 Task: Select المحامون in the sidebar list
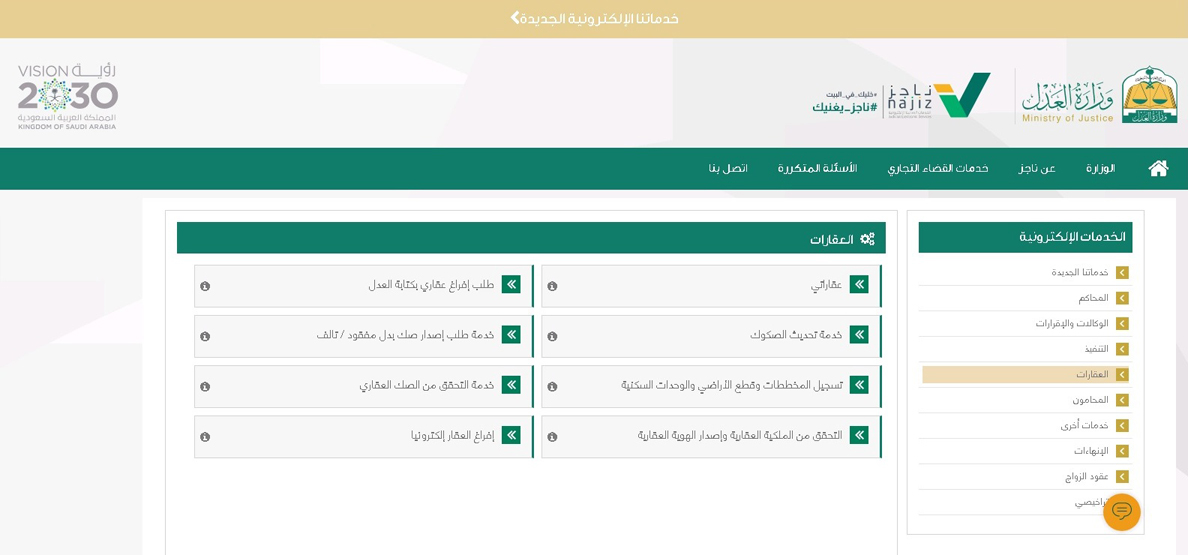(x=1090, y=400)
